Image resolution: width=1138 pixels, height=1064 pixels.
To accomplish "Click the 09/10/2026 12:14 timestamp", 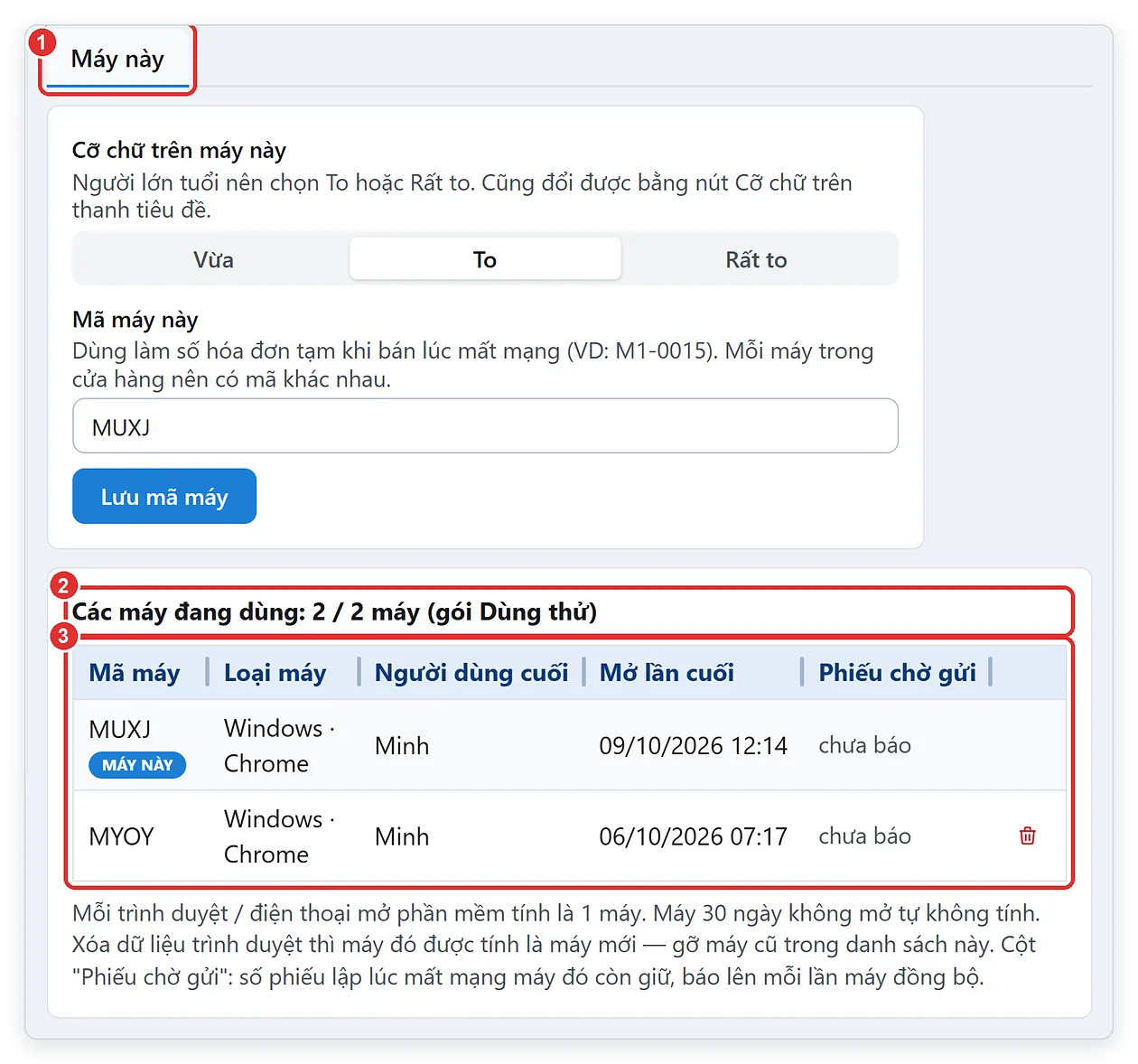I will pos(693,745).
